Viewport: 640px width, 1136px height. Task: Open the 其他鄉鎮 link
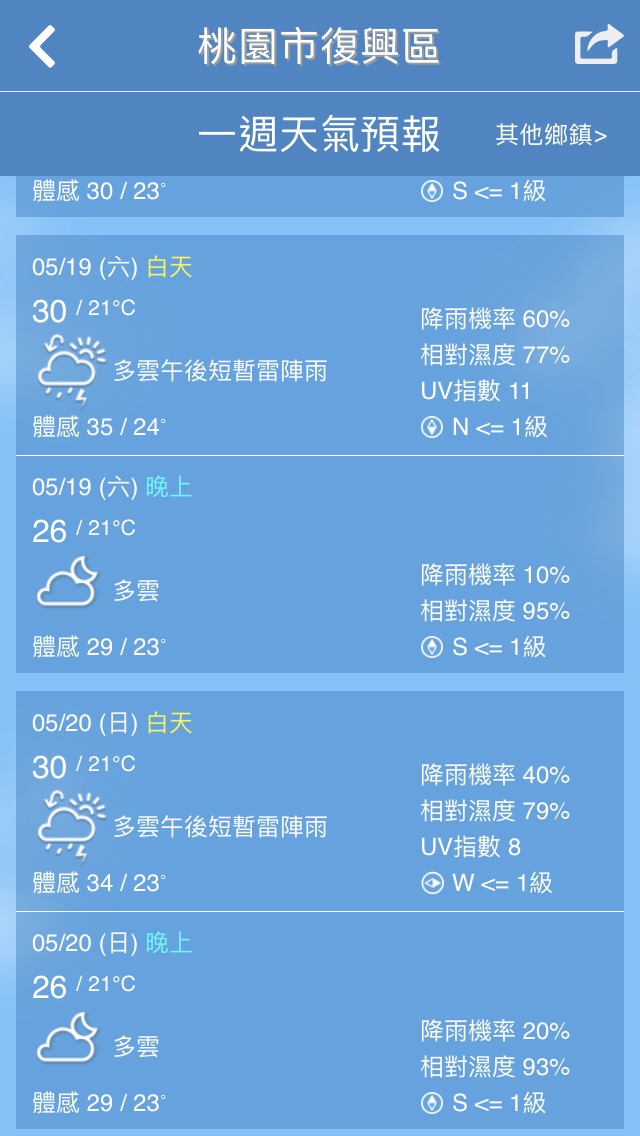click(551, 135)
